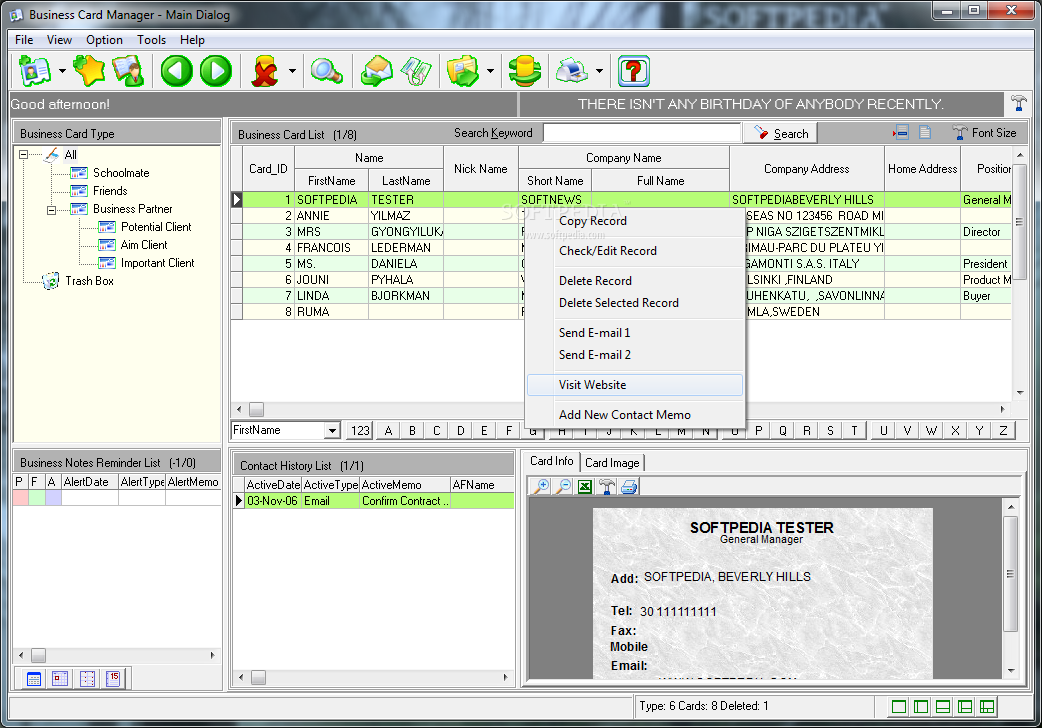The width and height of the screenshot is (1042, 728).
Task: Select single-pane layout icon in status bar
Action: [x=899, y=707]
